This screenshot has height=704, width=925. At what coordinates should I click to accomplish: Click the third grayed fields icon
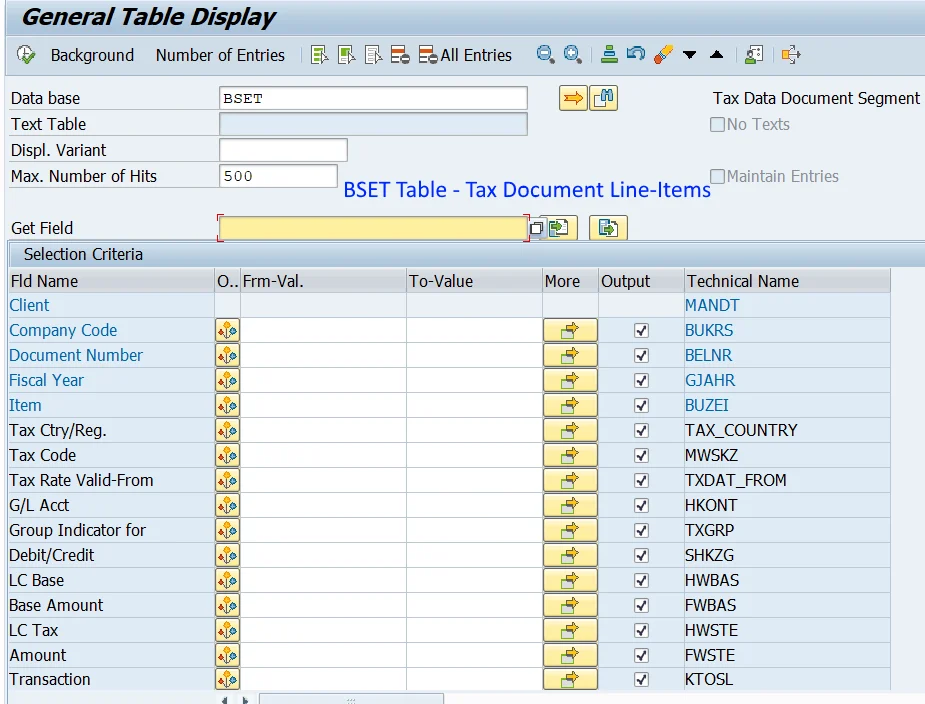pos(373,55)
